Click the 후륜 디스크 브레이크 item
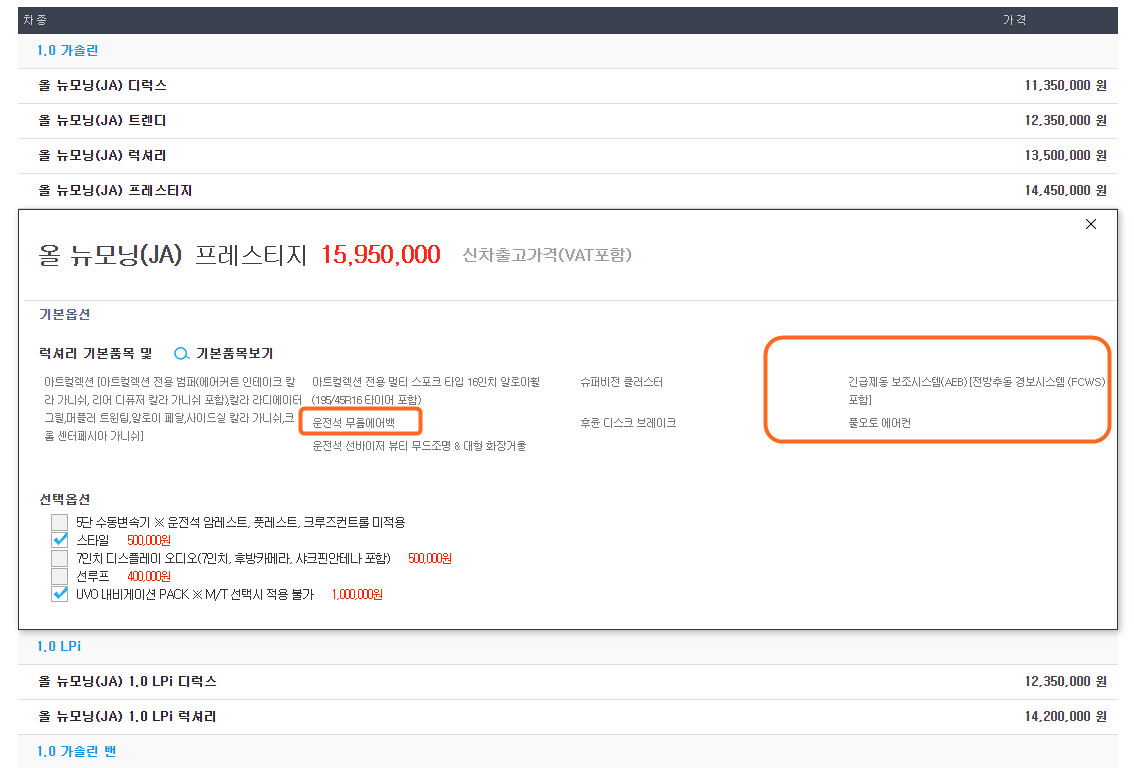 pyautogui.click(x=628, y=423)
